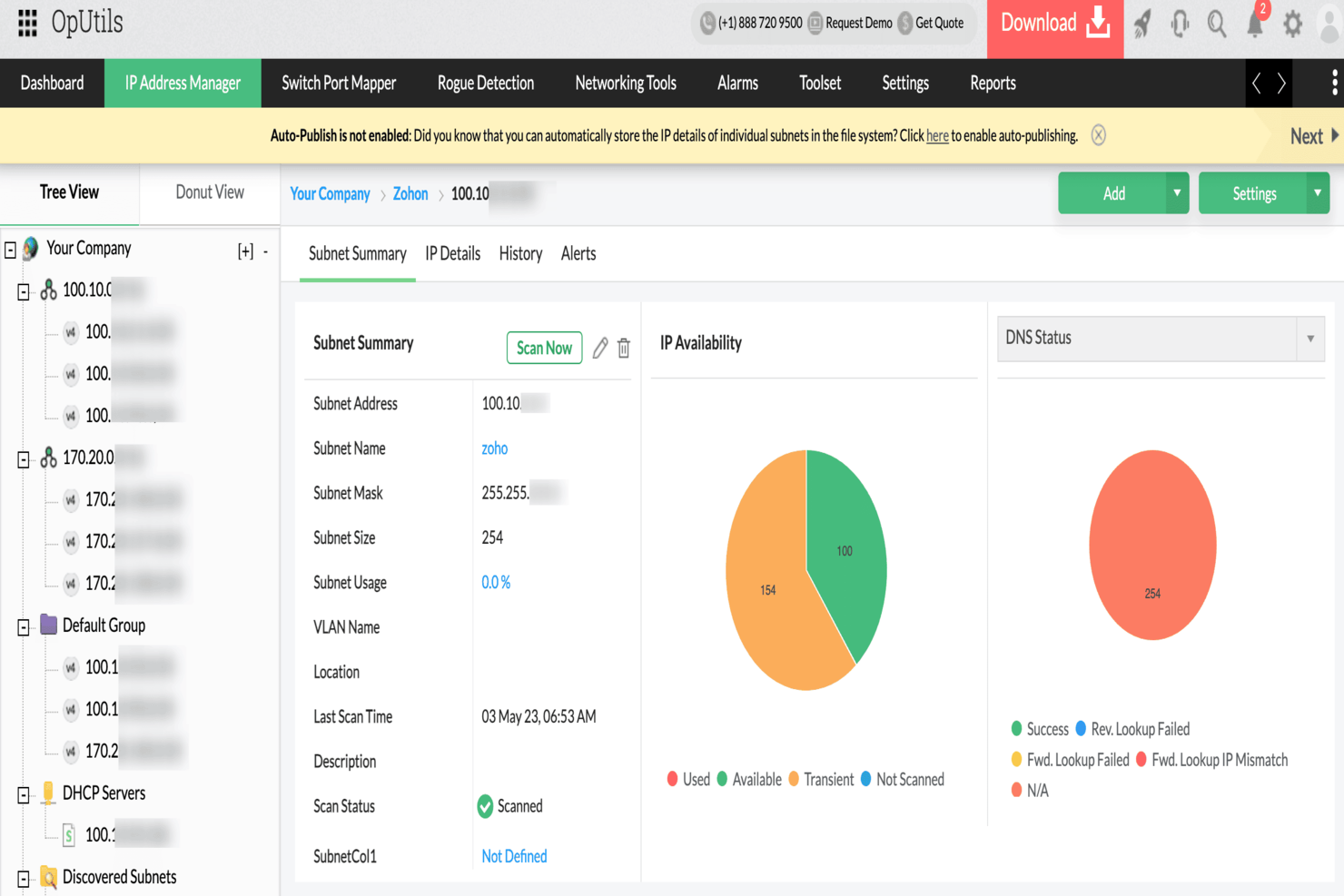Collapse the Your Company tree root

point(10,250)
